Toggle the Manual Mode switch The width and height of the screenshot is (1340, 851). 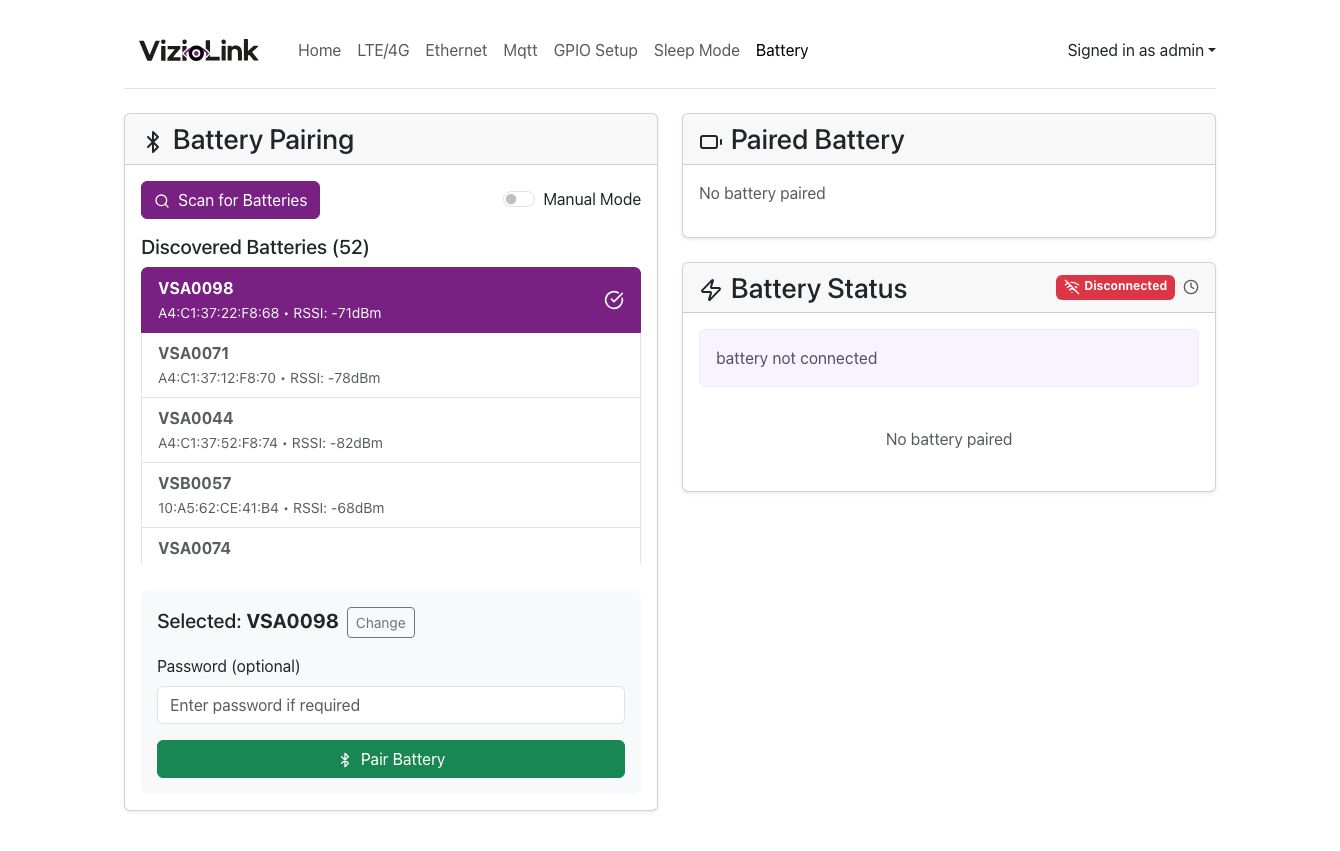(x=519, y=199)
